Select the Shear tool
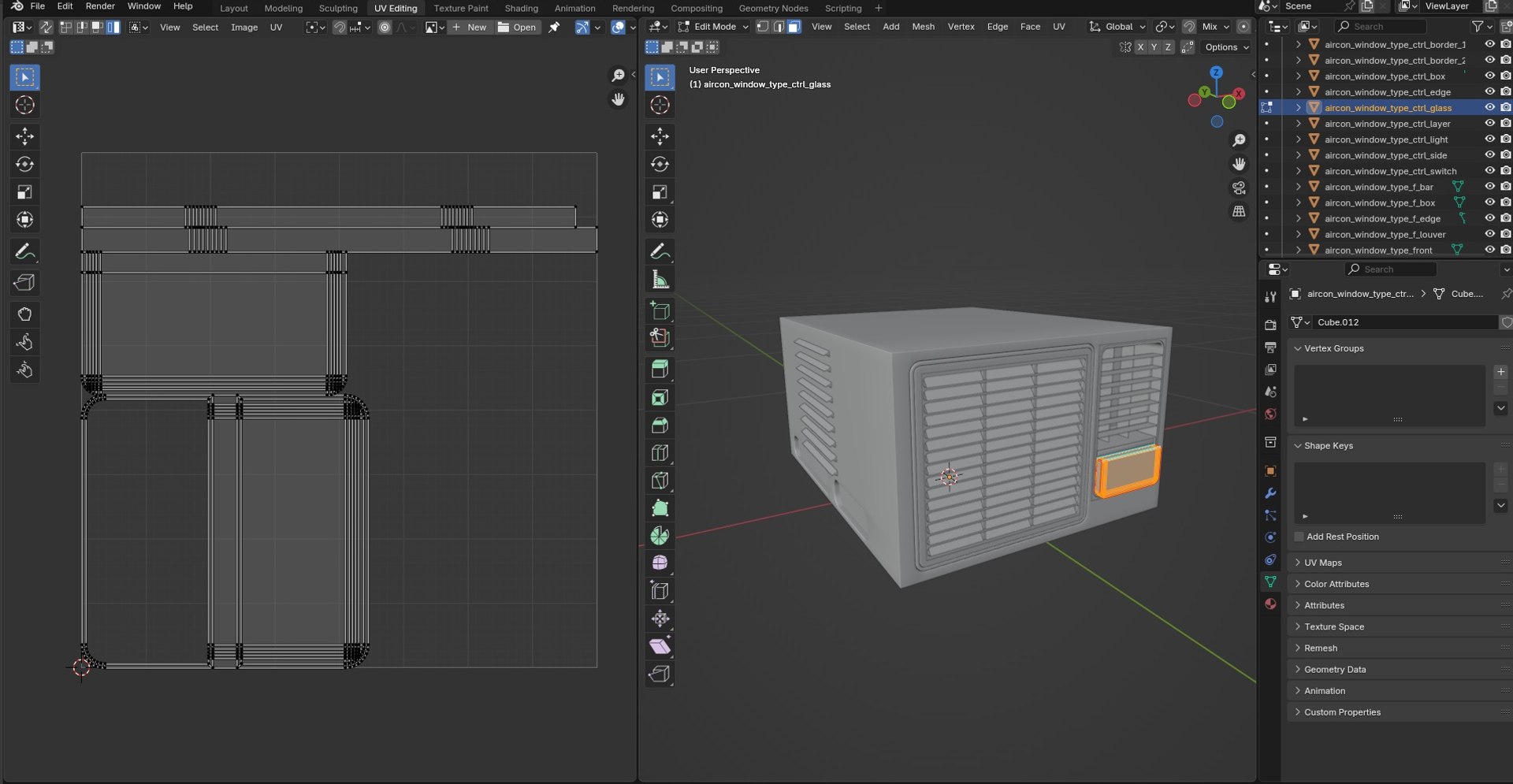 (660, 646)
